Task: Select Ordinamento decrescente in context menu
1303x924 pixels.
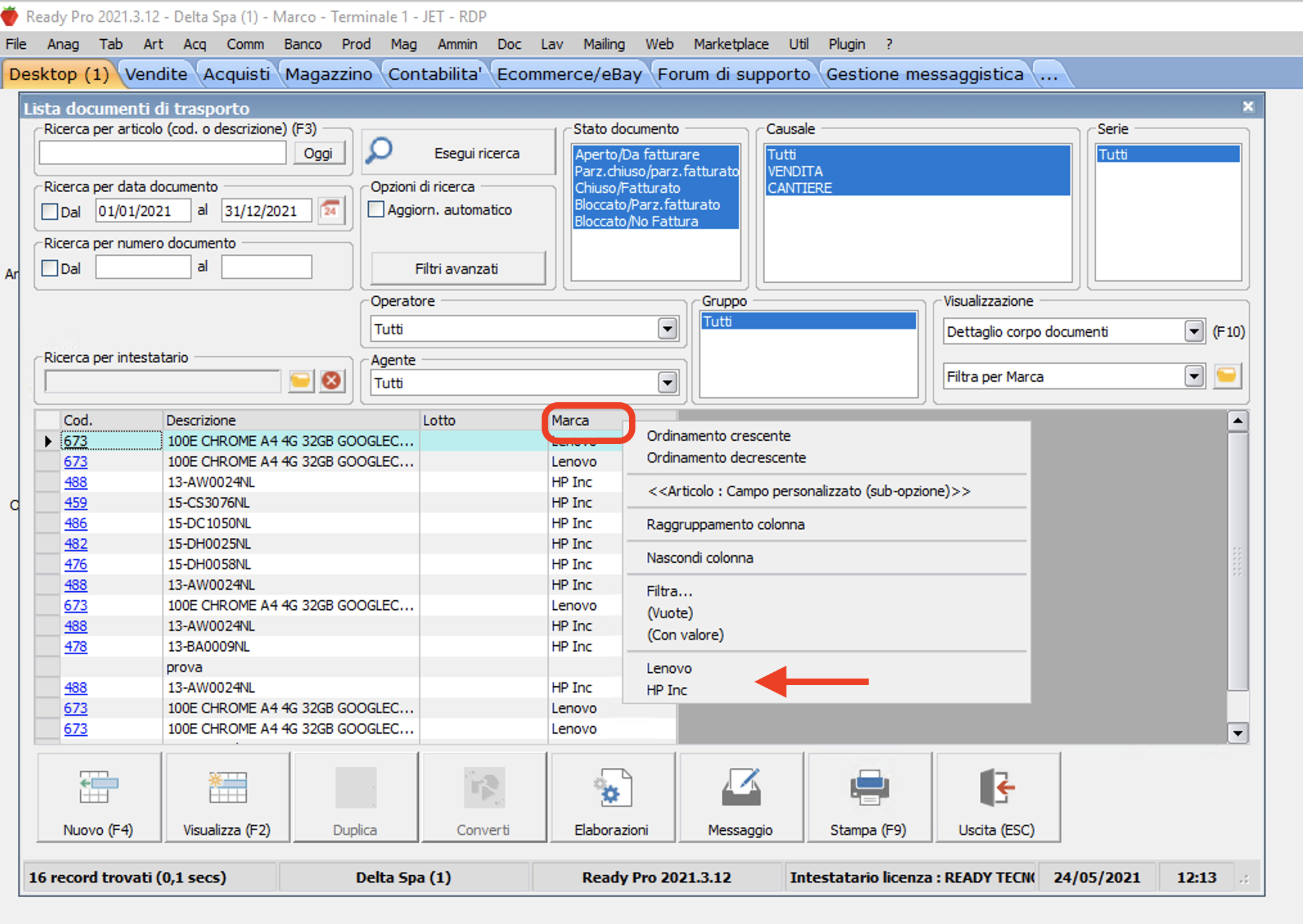Action: click(726, 458)
